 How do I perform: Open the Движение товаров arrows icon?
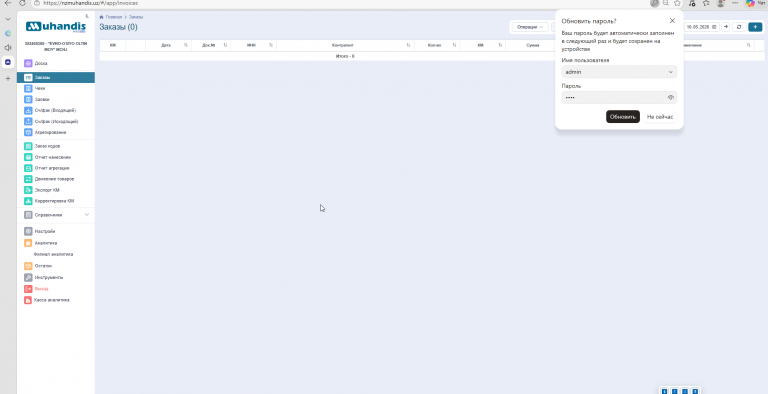tap(28, 179)
